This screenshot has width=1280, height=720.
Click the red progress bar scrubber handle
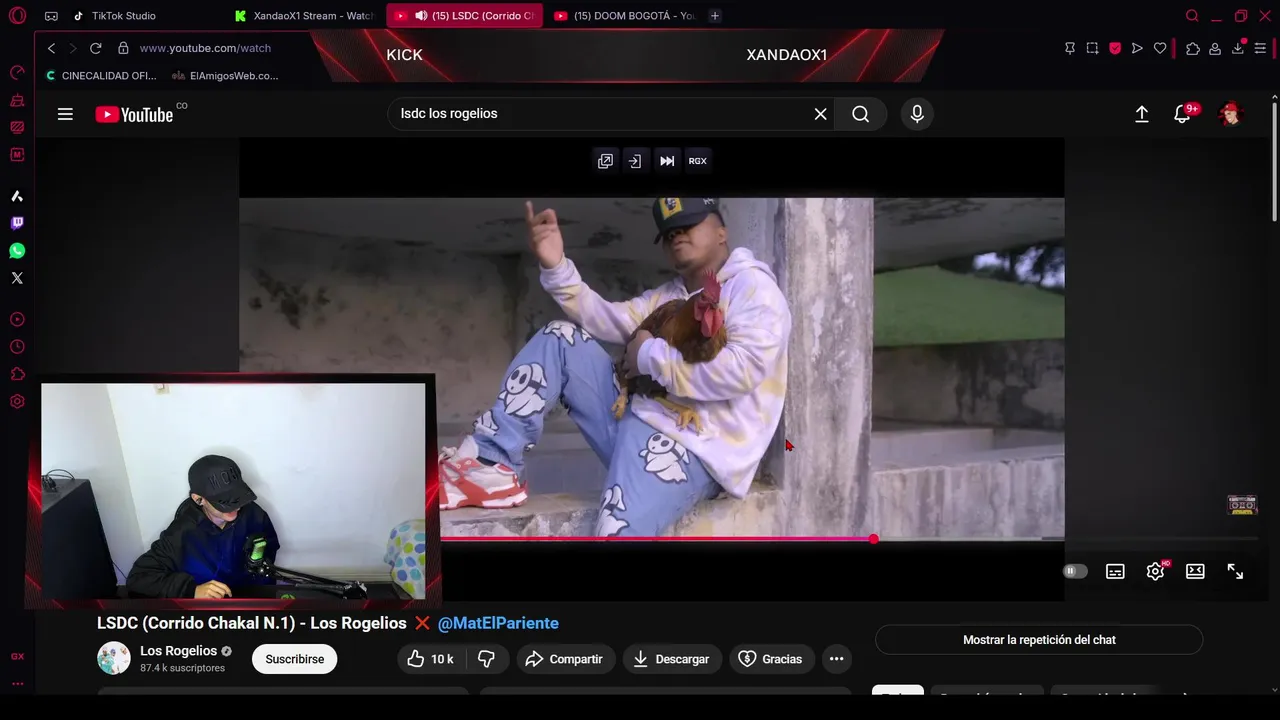tap(874, 539)
